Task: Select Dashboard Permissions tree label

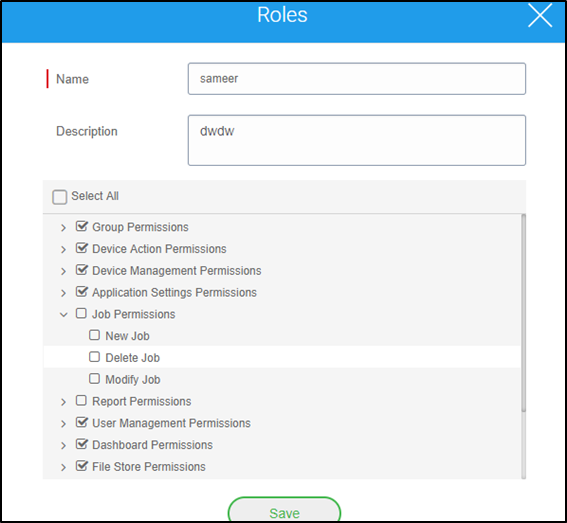Action: coord(152,445)
